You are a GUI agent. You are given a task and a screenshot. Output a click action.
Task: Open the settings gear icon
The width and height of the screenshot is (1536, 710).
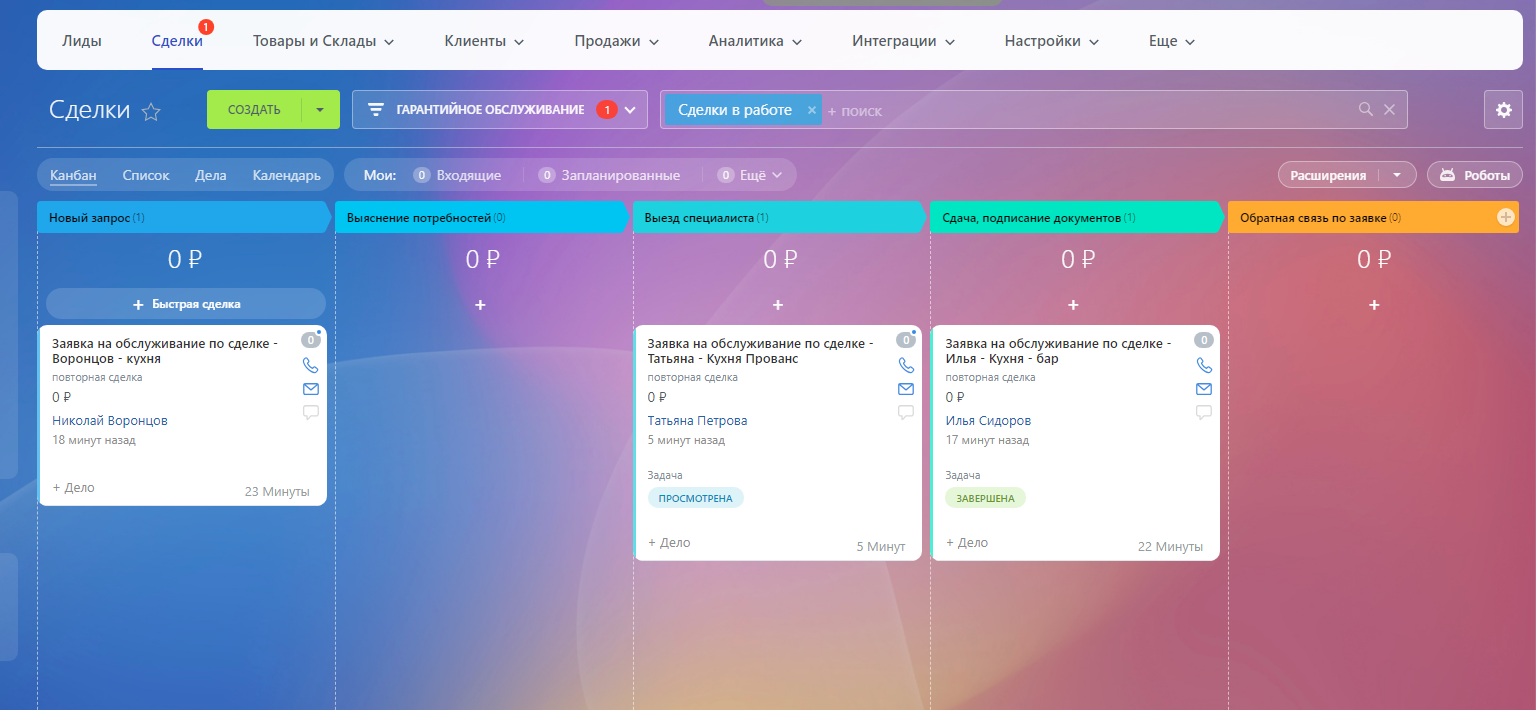click(x=1503, y=110)
